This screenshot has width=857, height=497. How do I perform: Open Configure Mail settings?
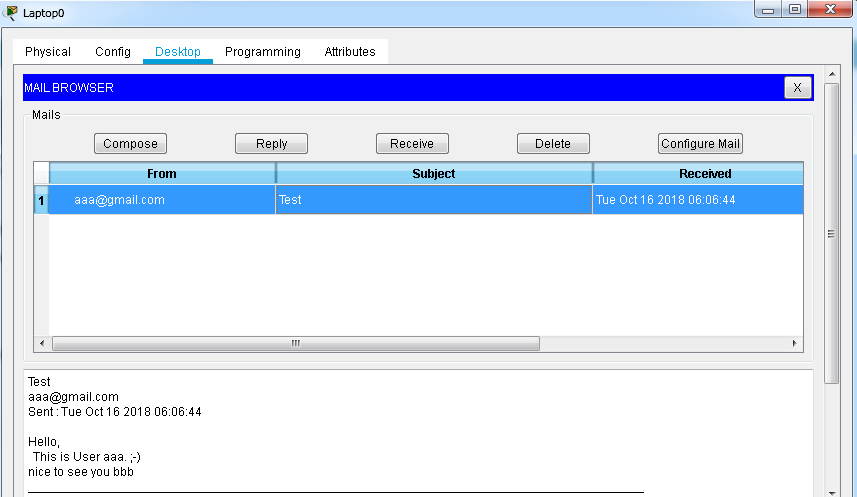point(700,144)
